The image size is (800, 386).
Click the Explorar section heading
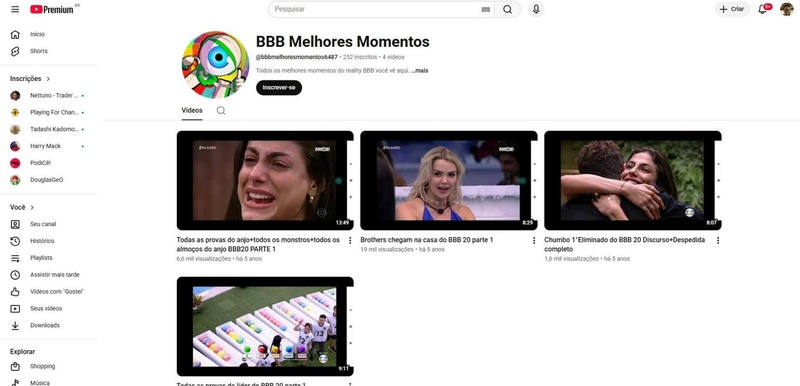coord(22,351)
